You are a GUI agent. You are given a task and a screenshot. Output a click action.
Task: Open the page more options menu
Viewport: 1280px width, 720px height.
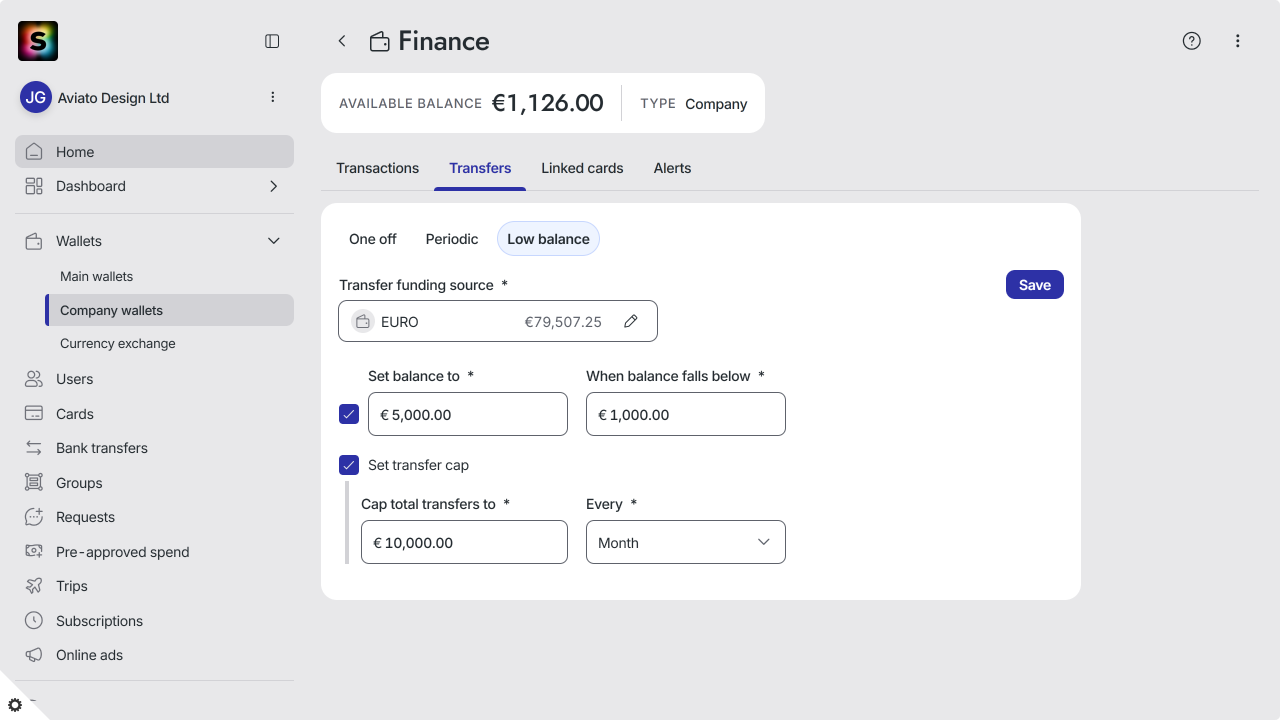click(x=1238, y=41)
